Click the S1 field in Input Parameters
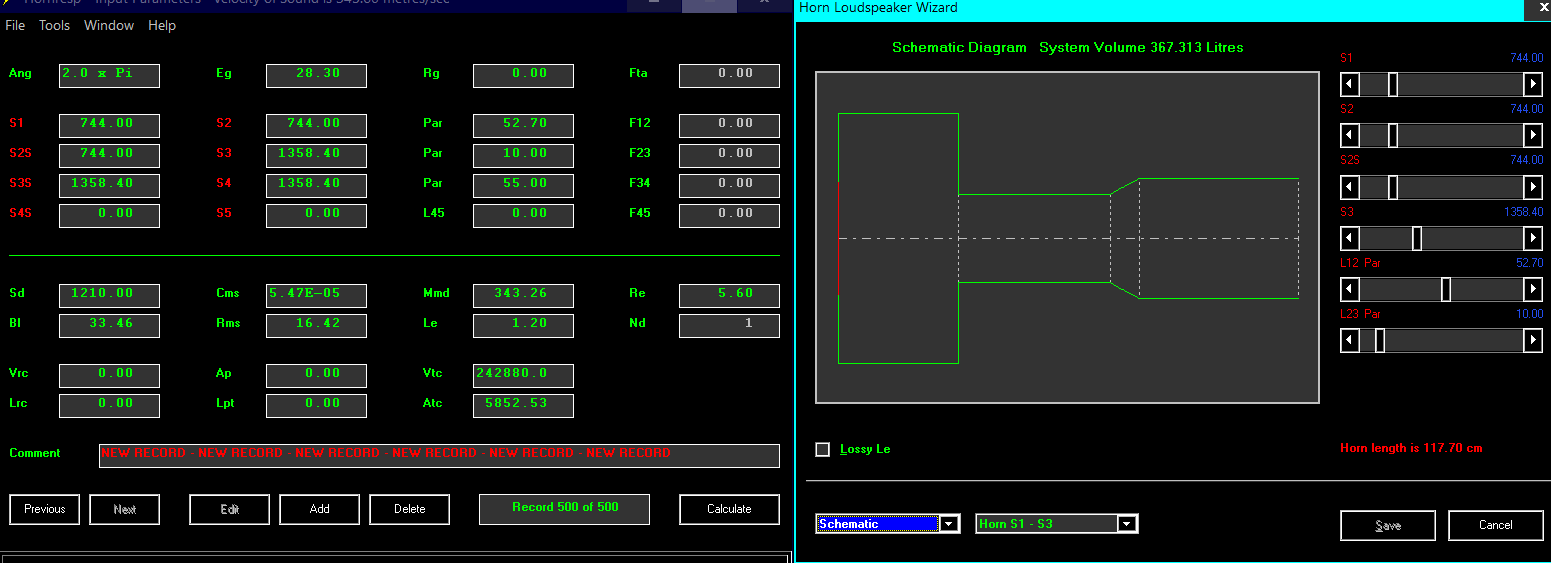Image resolution: width=1551 pixels, height=563 pixels. pyautogui.click(x=109, y=125)
